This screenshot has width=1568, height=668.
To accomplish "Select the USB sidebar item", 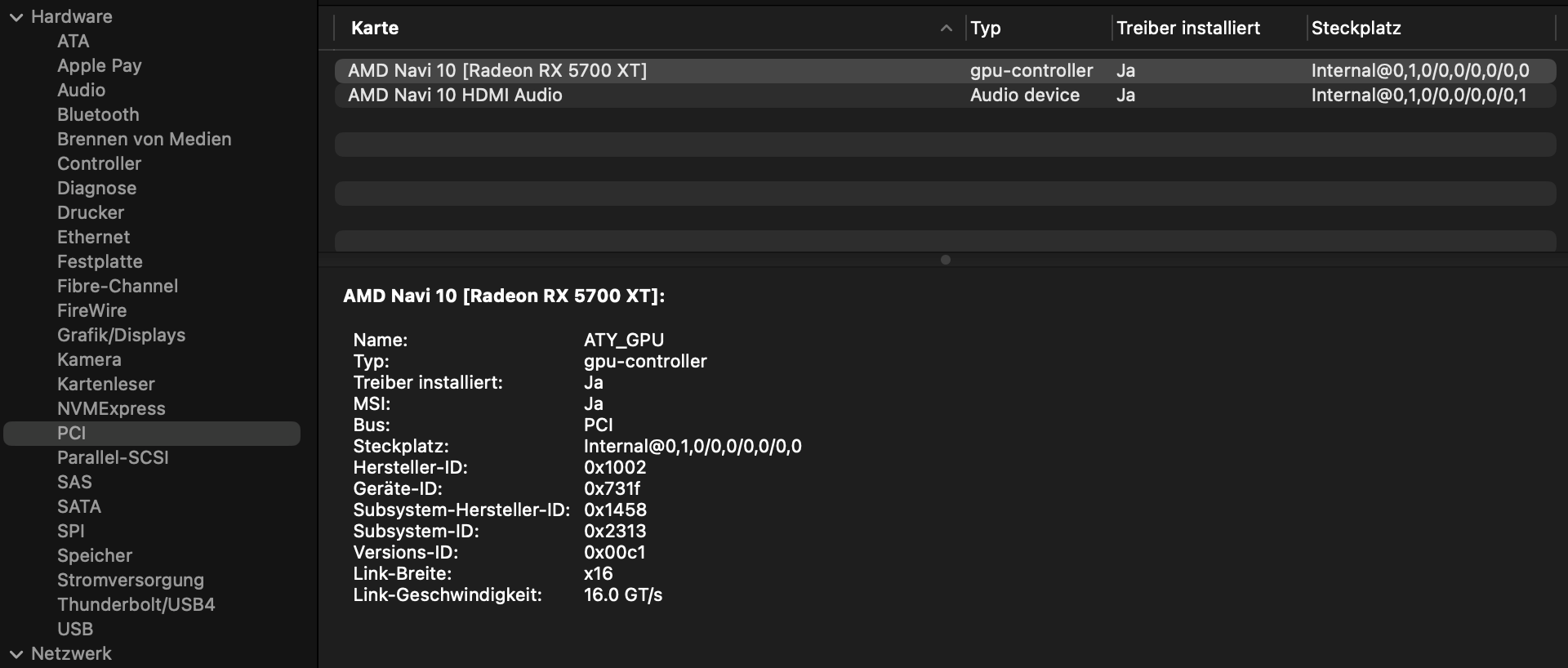I will point(75,630).
